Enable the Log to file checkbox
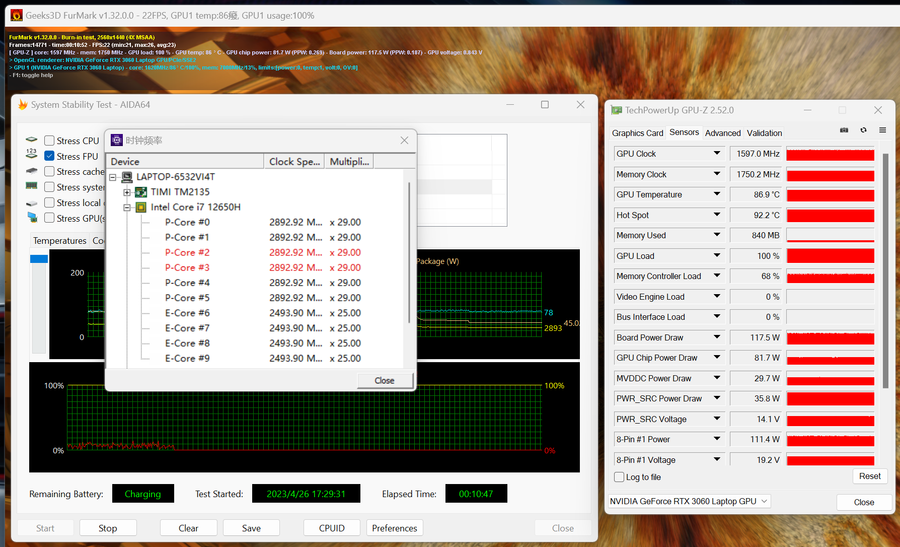Image resolution: width=900 pixels, height=547 pixels. 619,477
